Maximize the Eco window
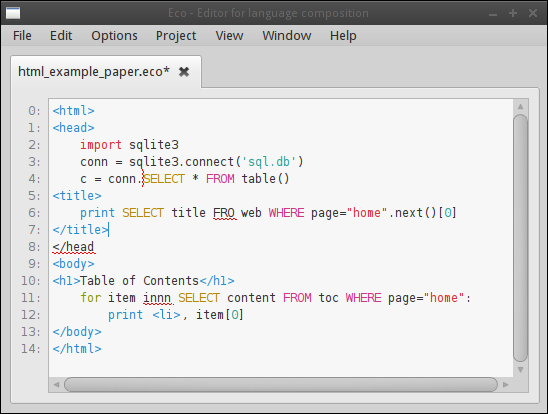The height and width of the screenshot is (414, 548). [x=513, y=13]
